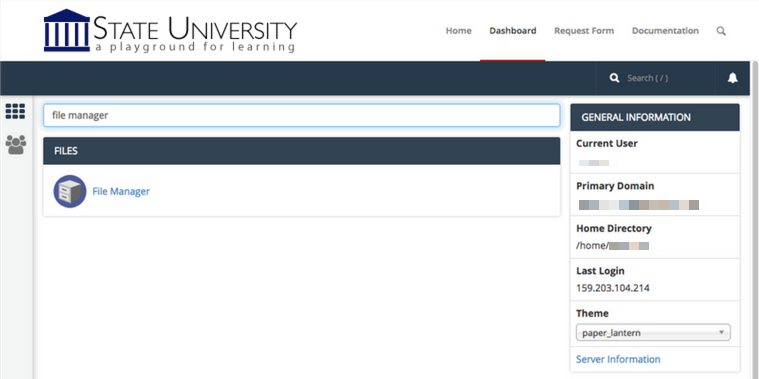Image resolution: width=759 pixels, height=379 pixels.
Task: Click the State University logo
Action: (170, 30)
